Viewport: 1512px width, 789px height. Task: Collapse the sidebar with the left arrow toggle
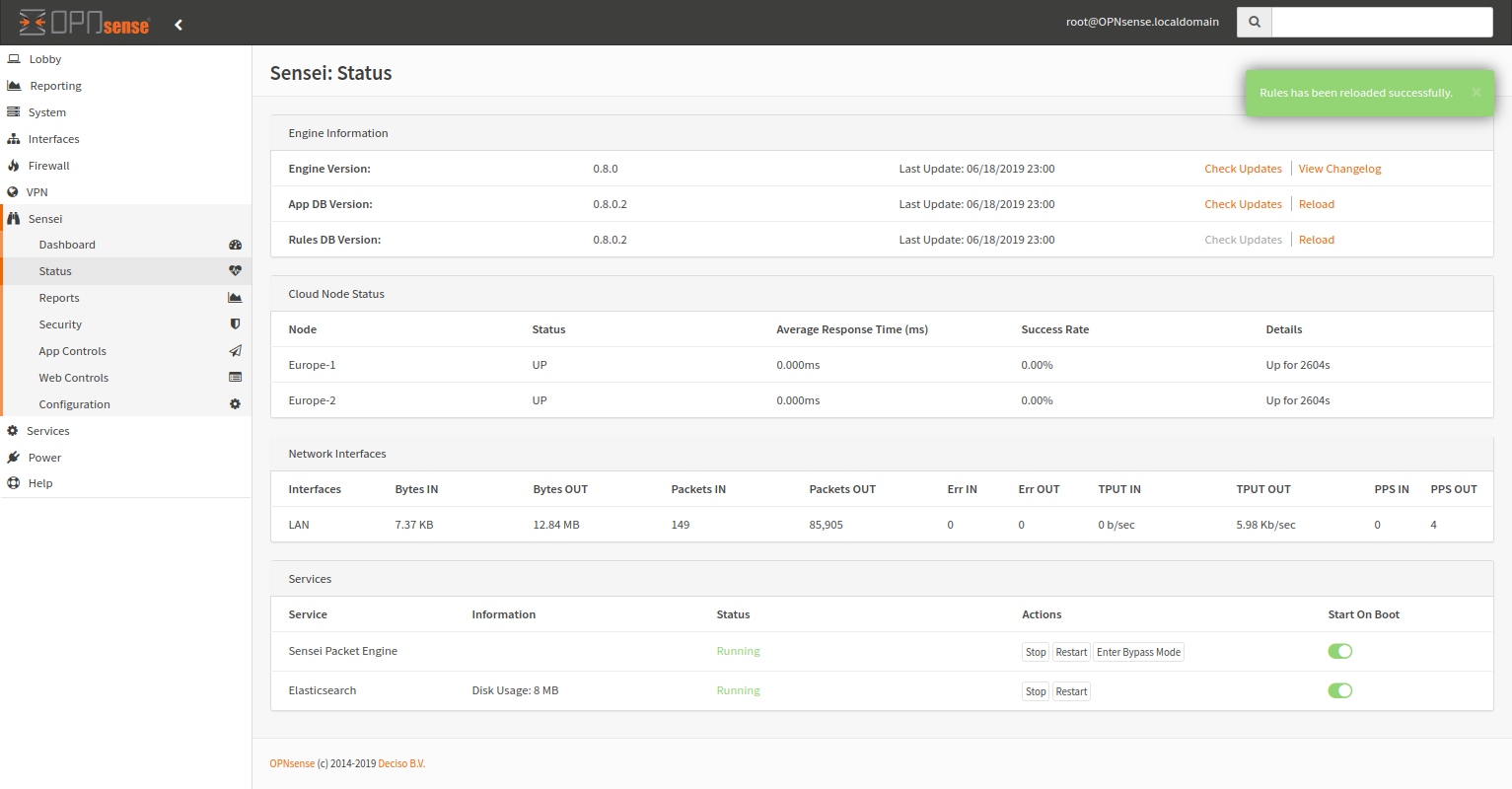click(x=178, y=24)
